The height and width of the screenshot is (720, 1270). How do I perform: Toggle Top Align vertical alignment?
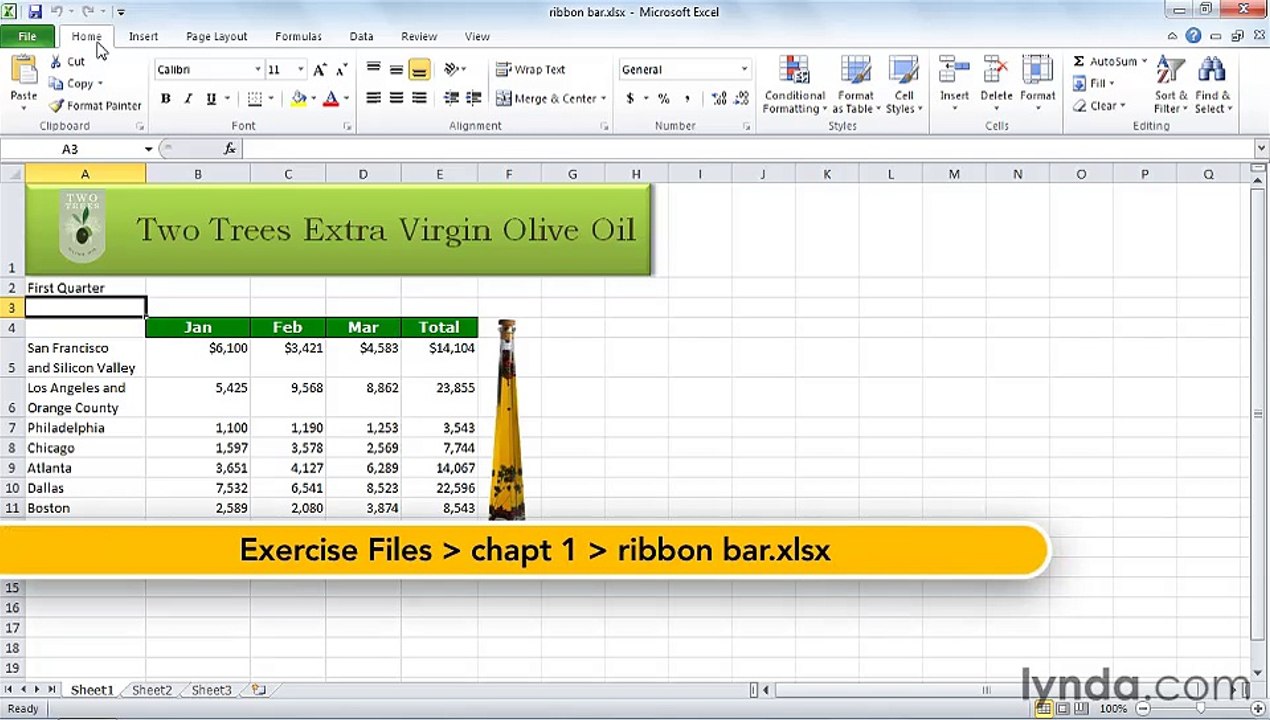coord(373,70)
